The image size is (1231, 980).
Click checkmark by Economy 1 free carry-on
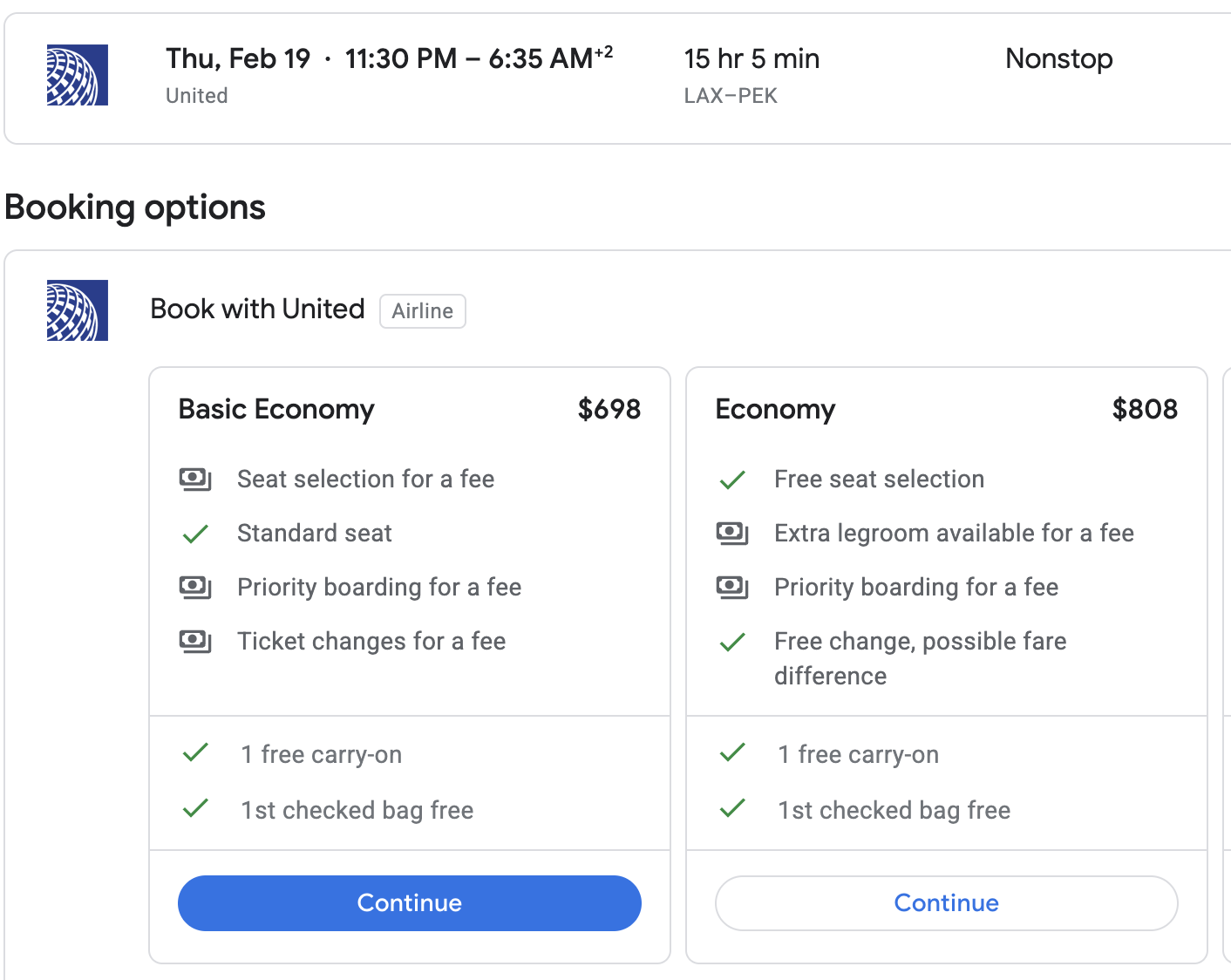(732, 752)
